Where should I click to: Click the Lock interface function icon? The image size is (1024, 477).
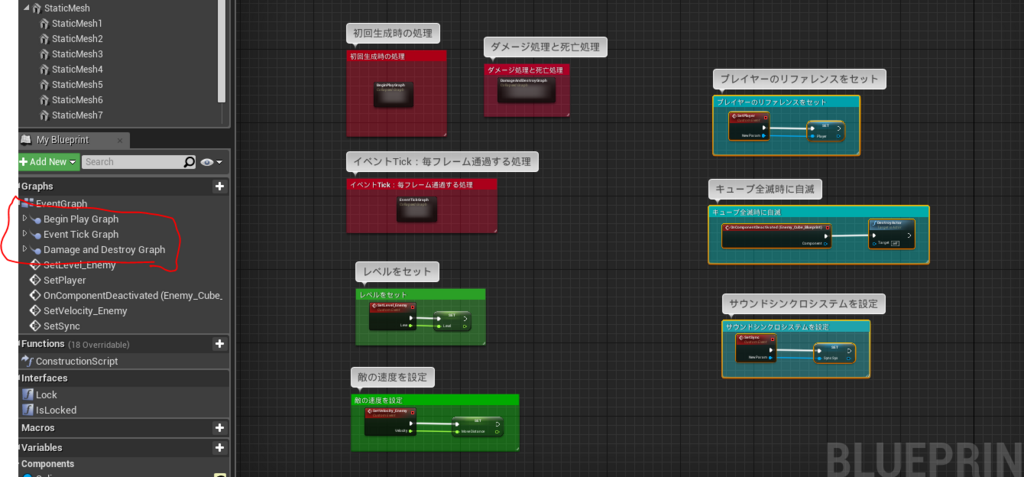click(28, 395)
